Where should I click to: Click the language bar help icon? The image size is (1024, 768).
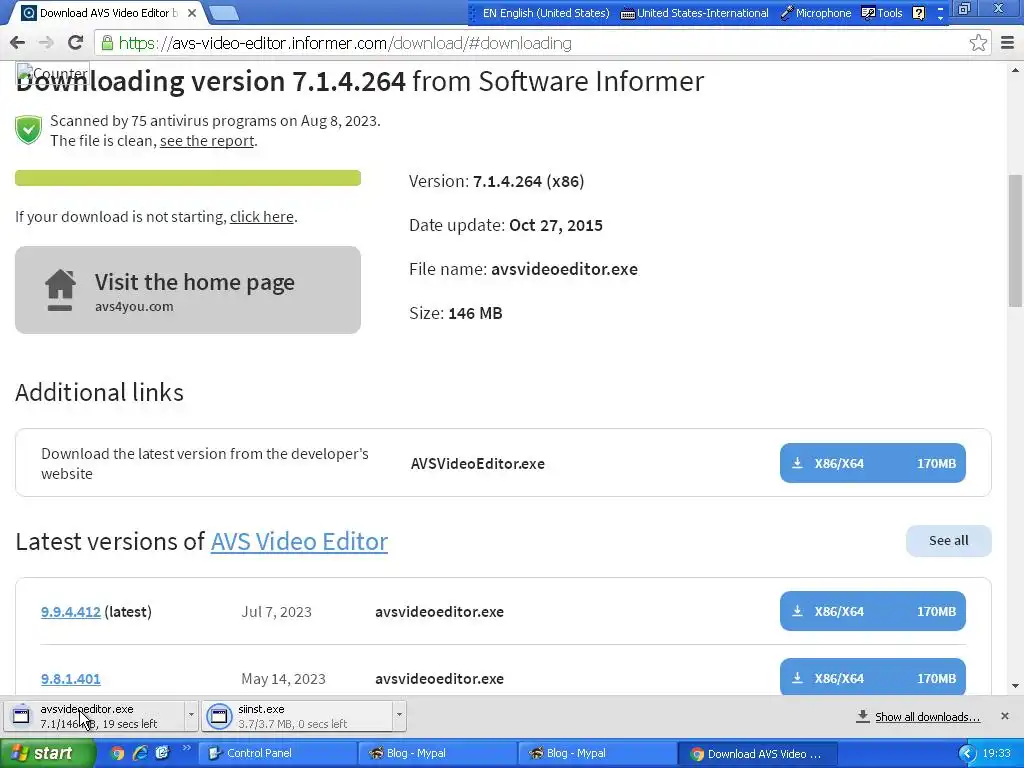(918, 13)
